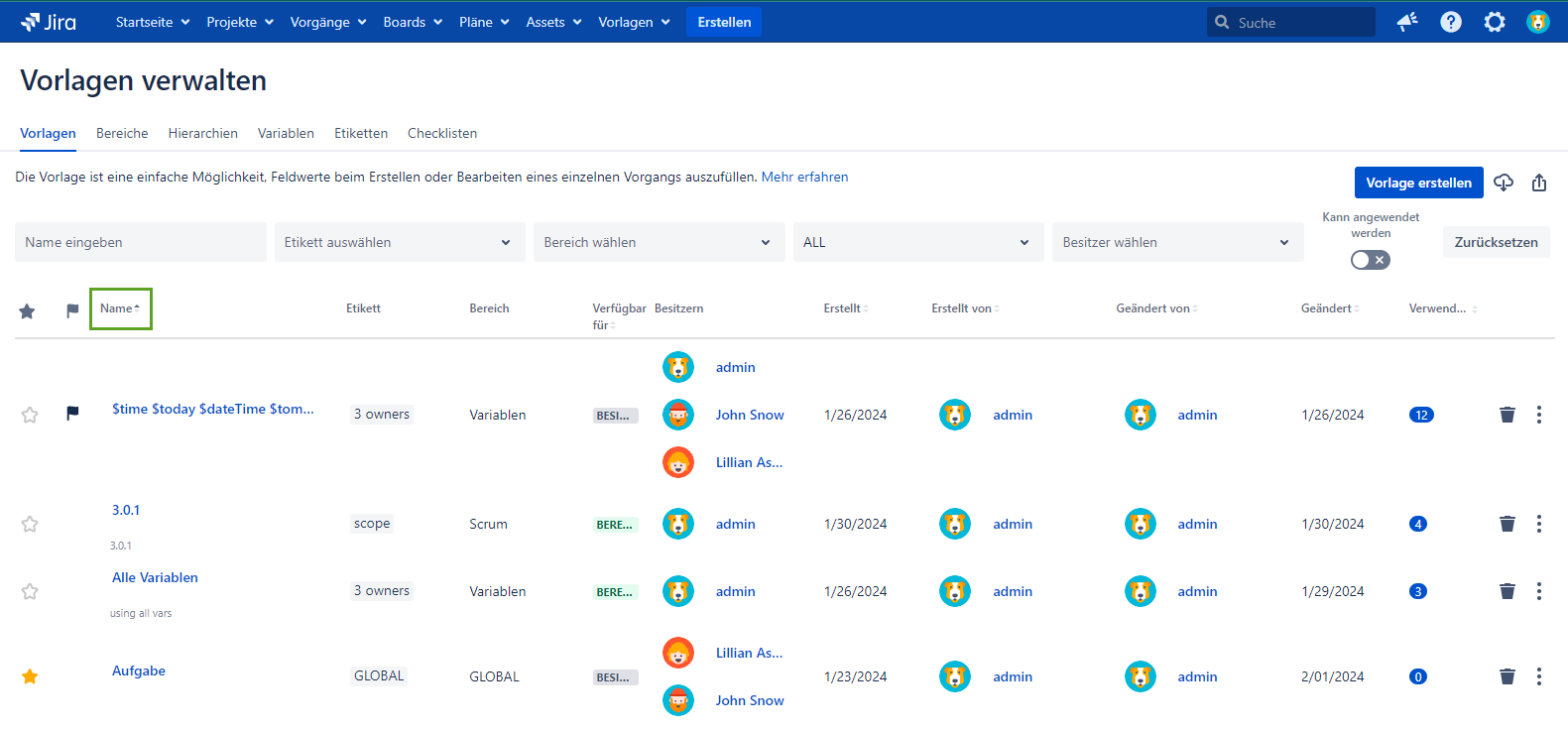Unstar the Aufgabe template favorite

[30, 676]
